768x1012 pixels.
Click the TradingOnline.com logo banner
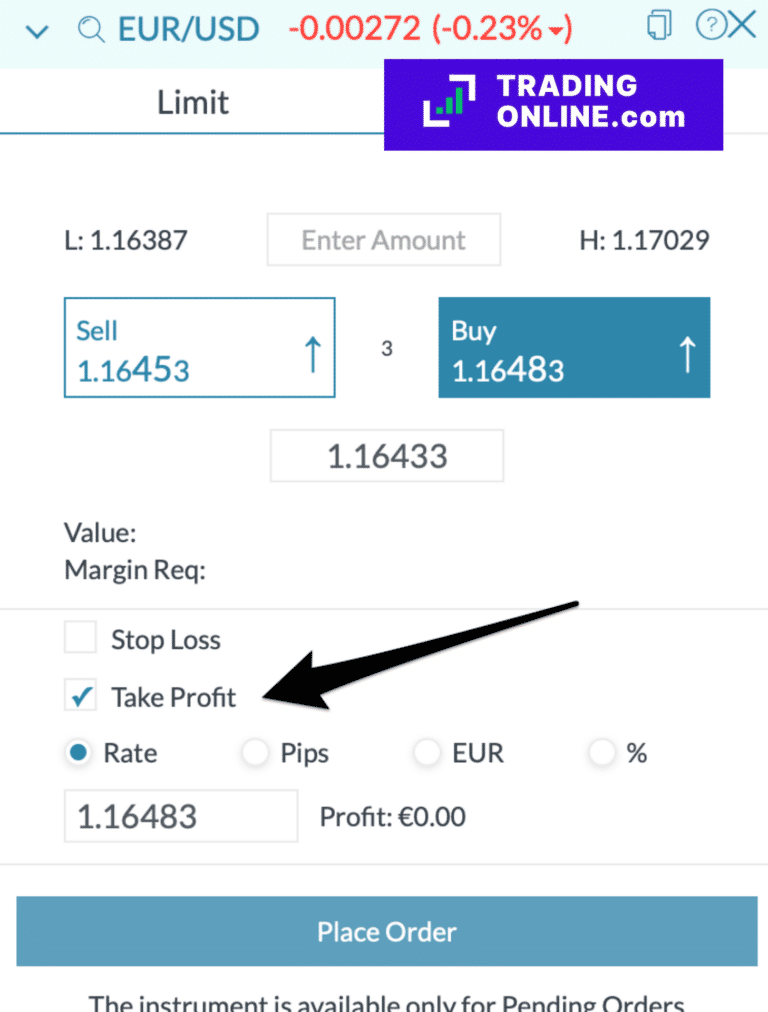tap(553, 105)
